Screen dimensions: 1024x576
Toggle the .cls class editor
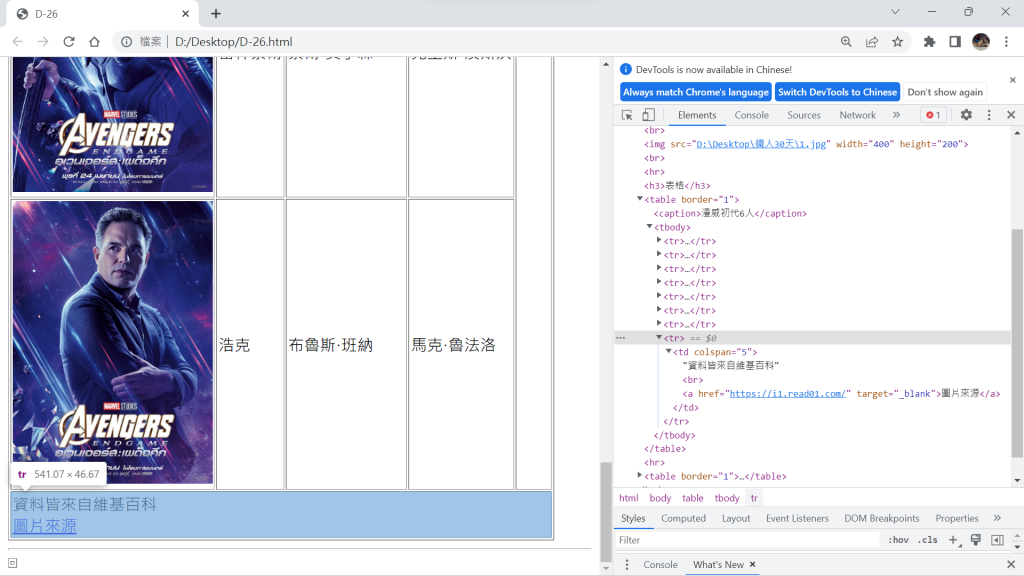point(927,540)
